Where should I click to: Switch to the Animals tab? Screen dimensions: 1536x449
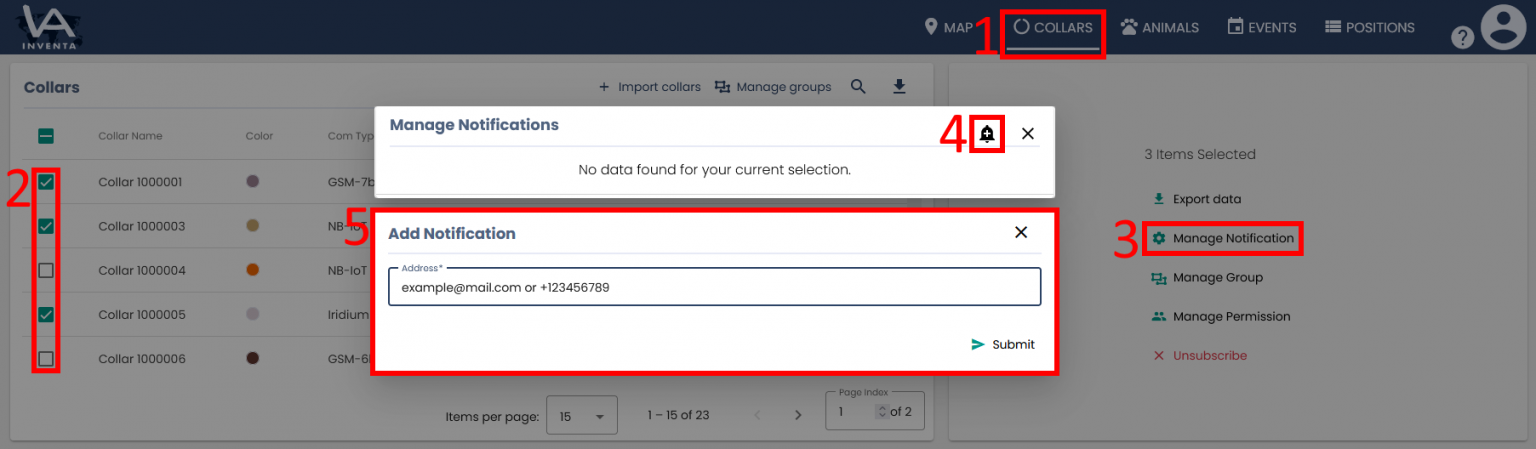click(1159, 27)
